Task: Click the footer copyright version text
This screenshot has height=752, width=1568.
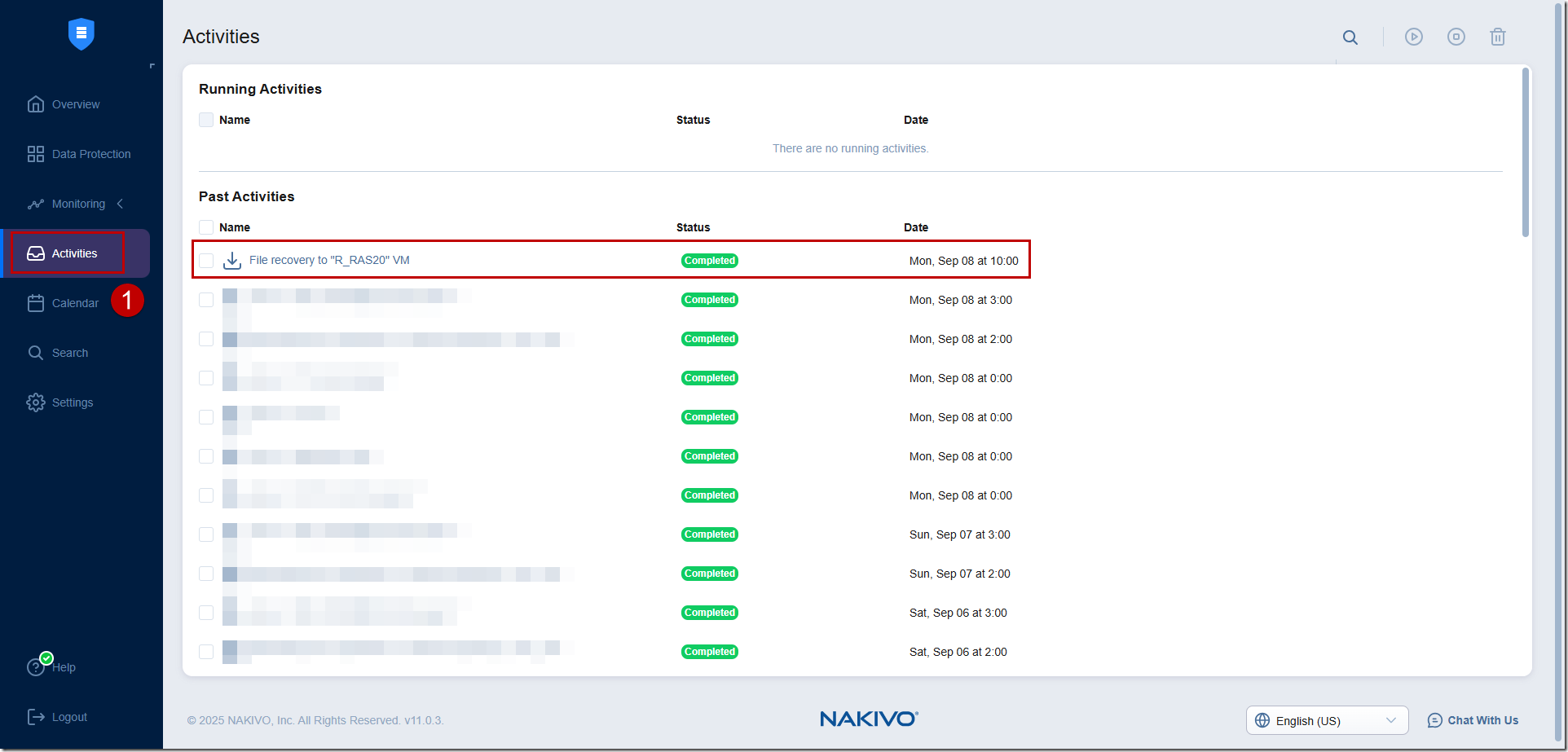Action: pos(315,720)
